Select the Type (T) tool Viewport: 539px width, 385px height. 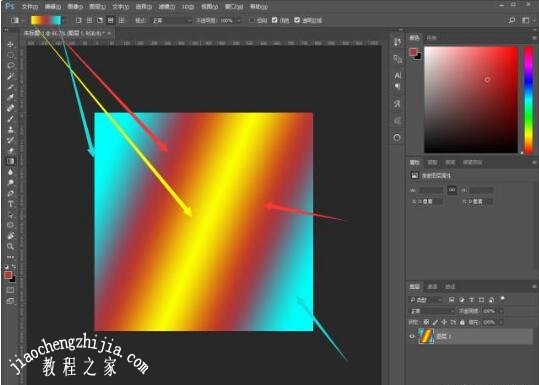11,204
